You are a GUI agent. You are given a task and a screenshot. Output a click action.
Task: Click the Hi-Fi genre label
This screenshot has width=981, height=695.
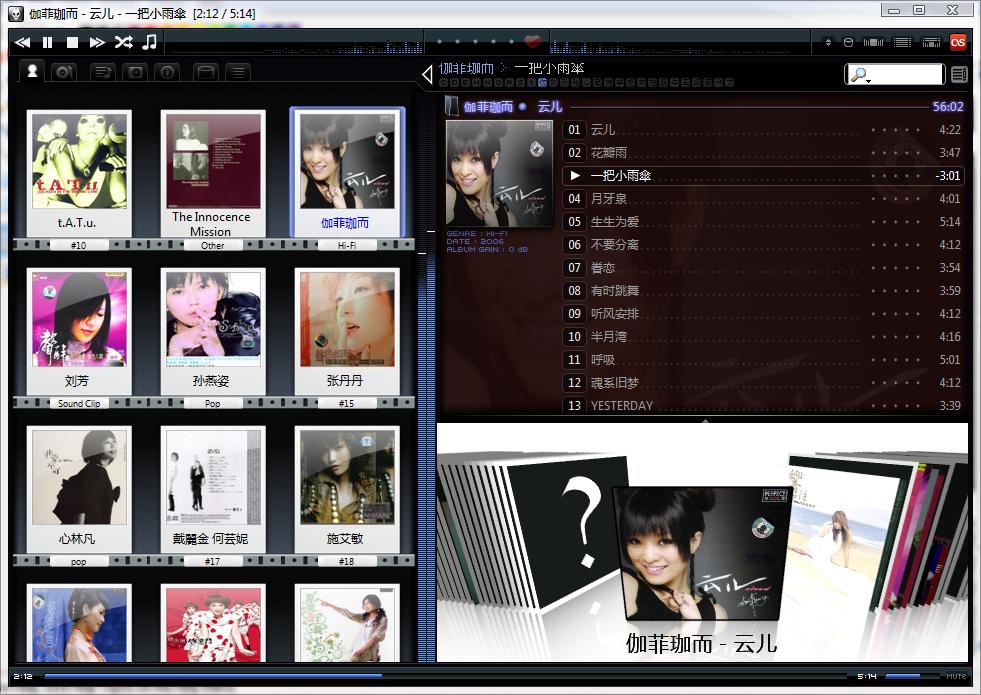347,245
